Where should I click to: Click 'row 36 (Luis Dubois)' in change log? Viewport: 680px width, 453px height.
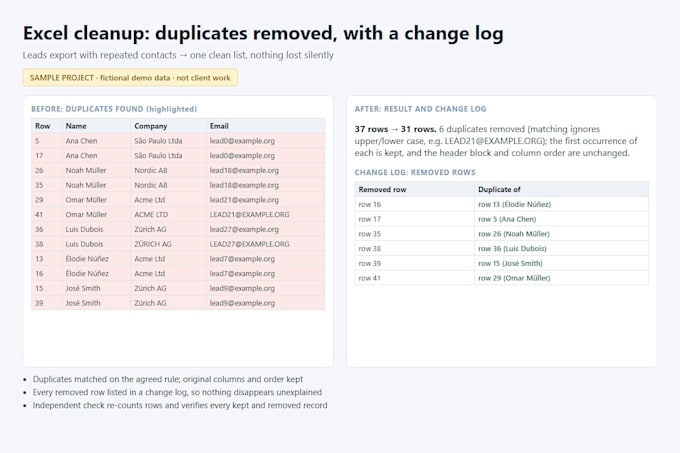[512, 248]
